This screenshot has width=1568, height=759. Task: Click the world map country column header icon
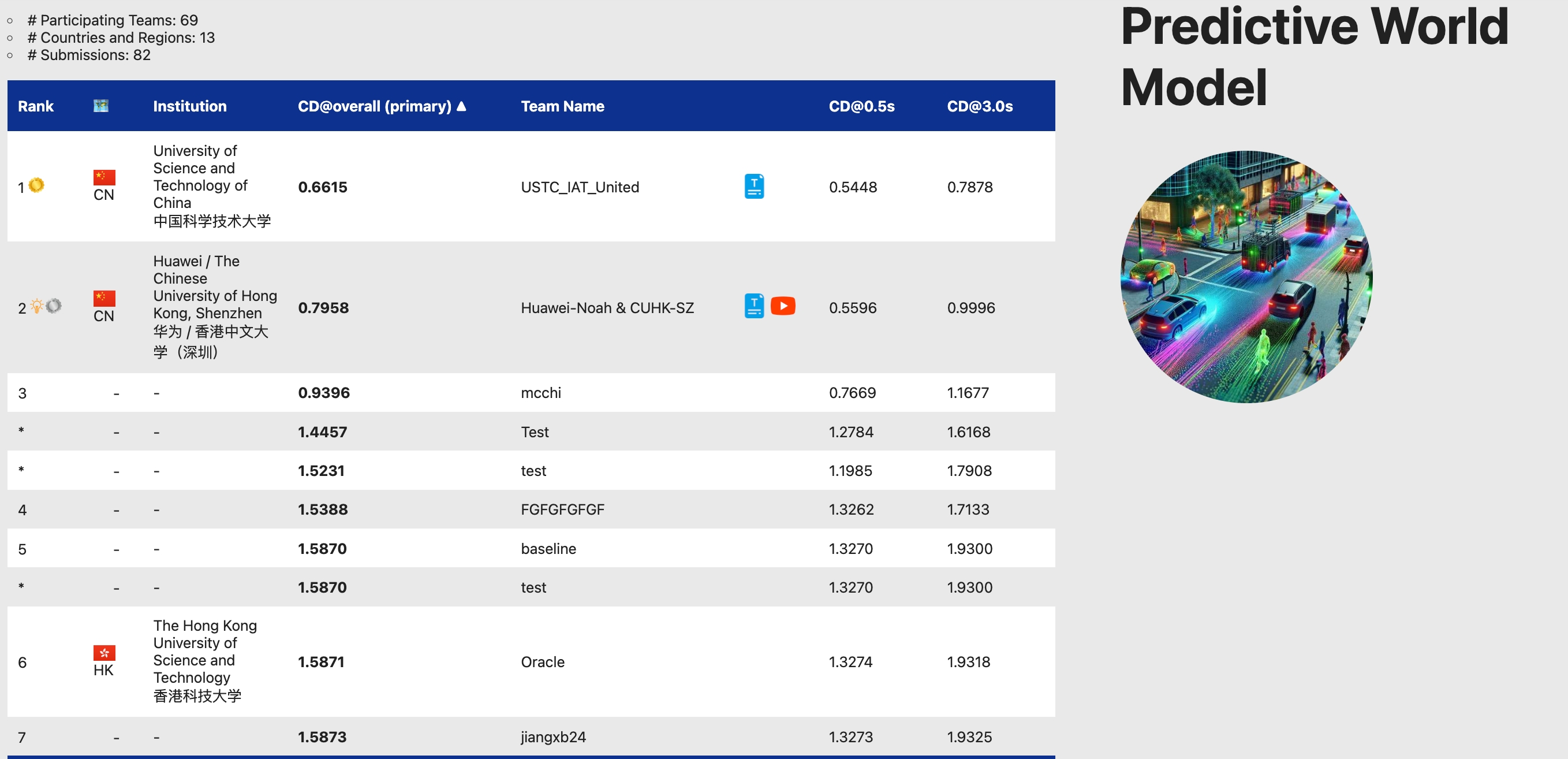101,106
